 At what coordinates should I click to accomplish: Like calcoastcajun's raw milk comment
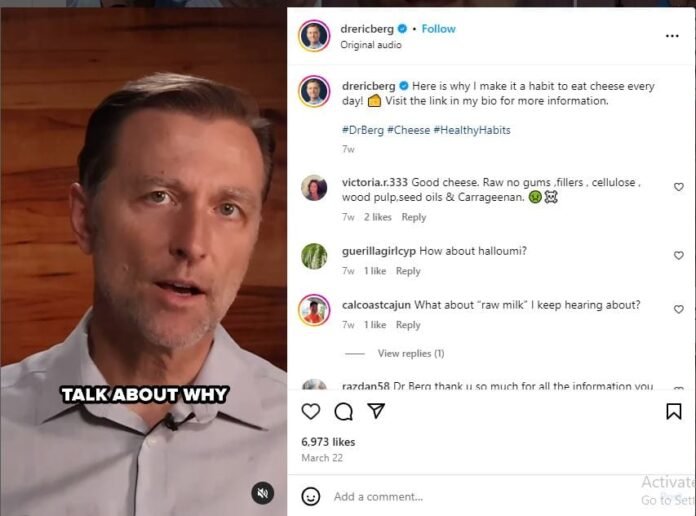[x=678, y=310]
